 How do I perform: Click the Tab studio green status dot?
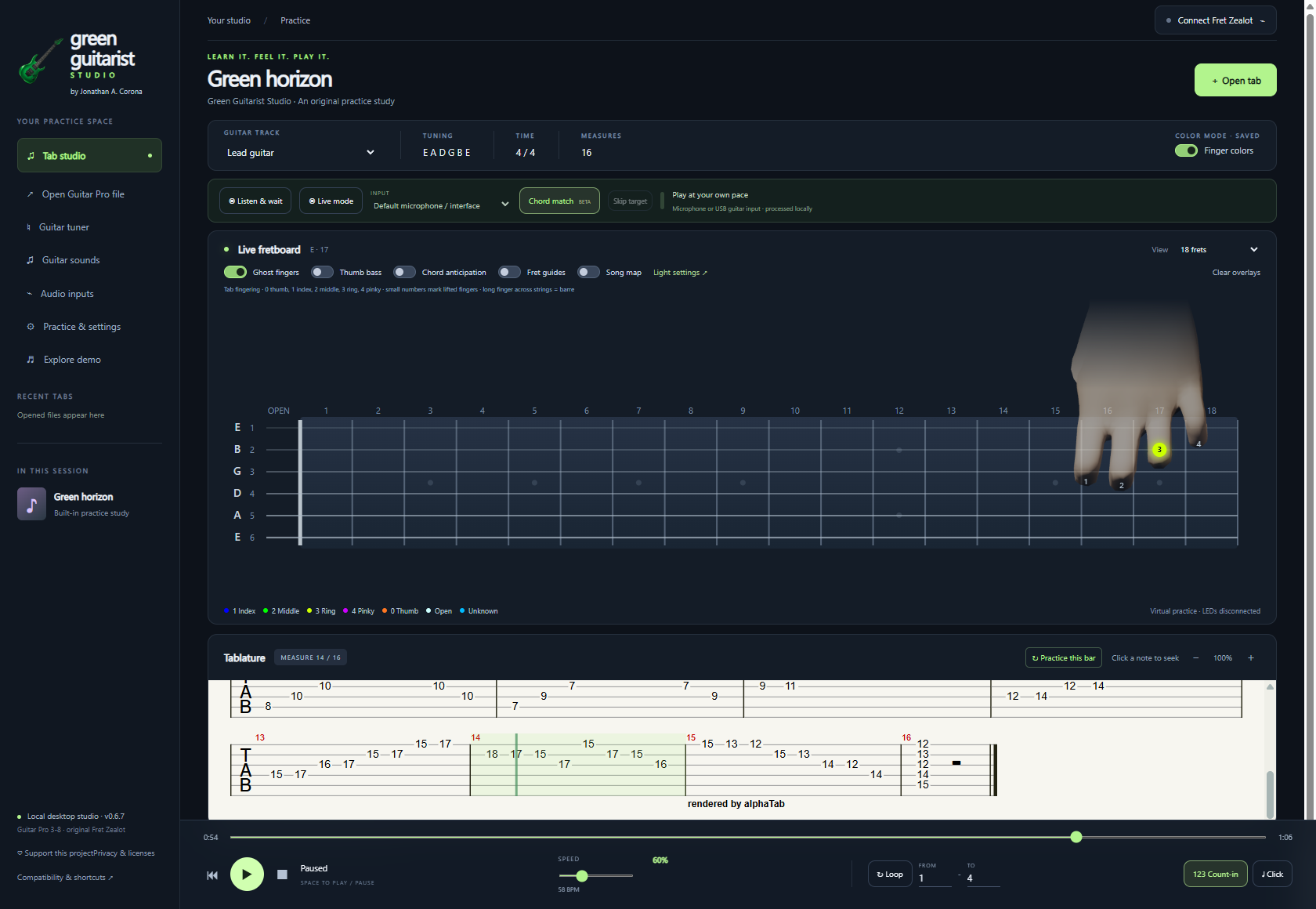150,155
